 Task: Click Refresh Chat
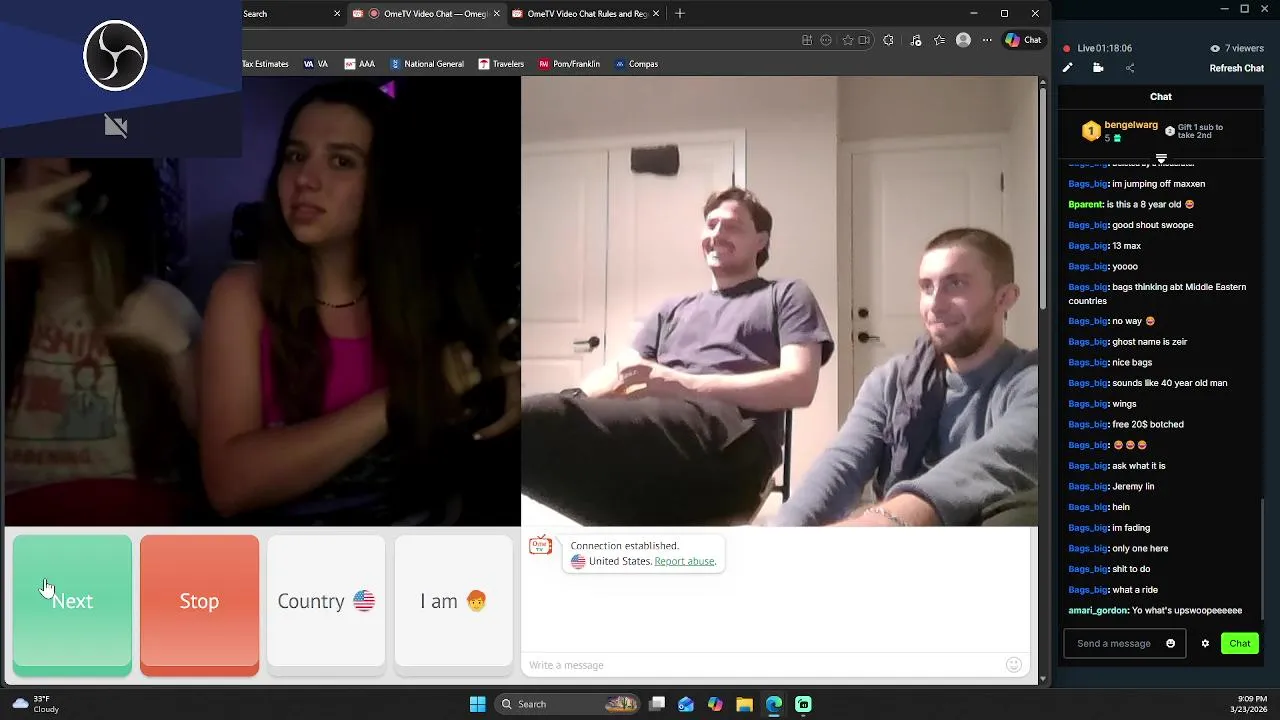coord(1237,68)
